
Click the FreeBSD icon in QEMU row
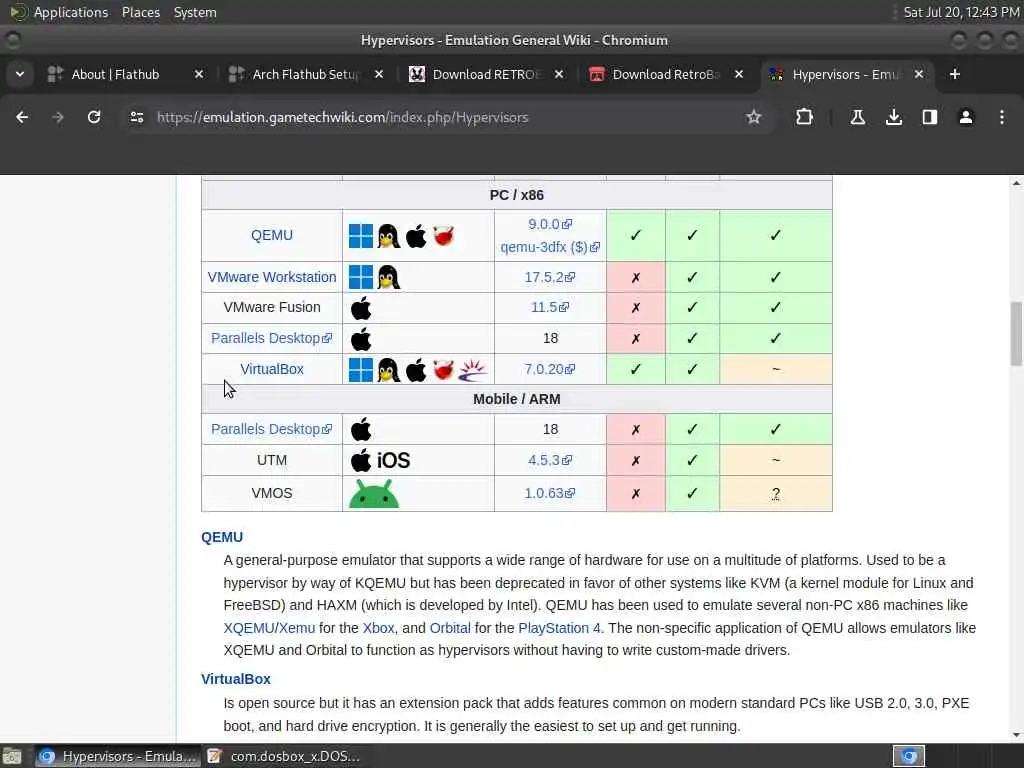[x=443, y=236]
